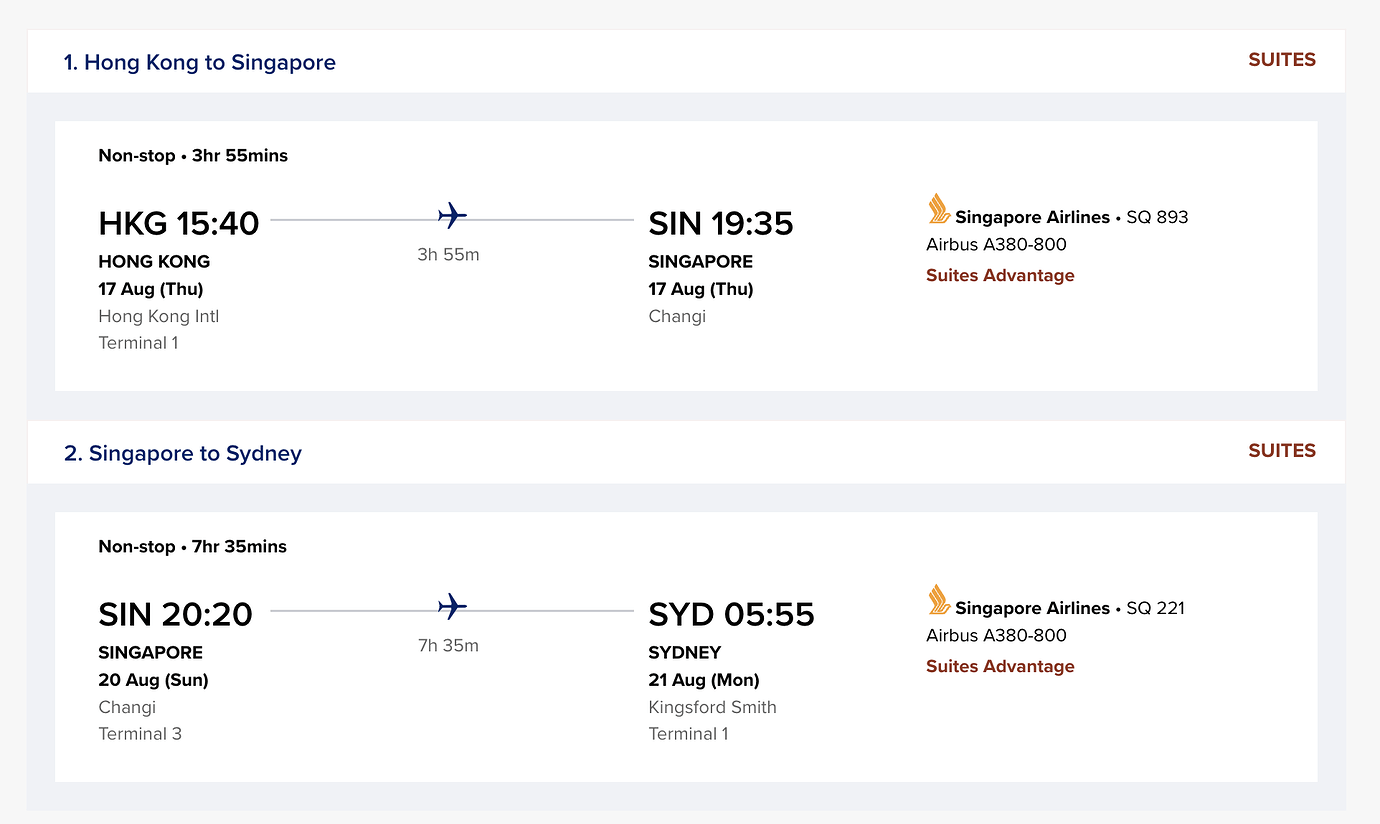
Task: Click the SIN 19:35 arrival time
Action: [721, 224]
